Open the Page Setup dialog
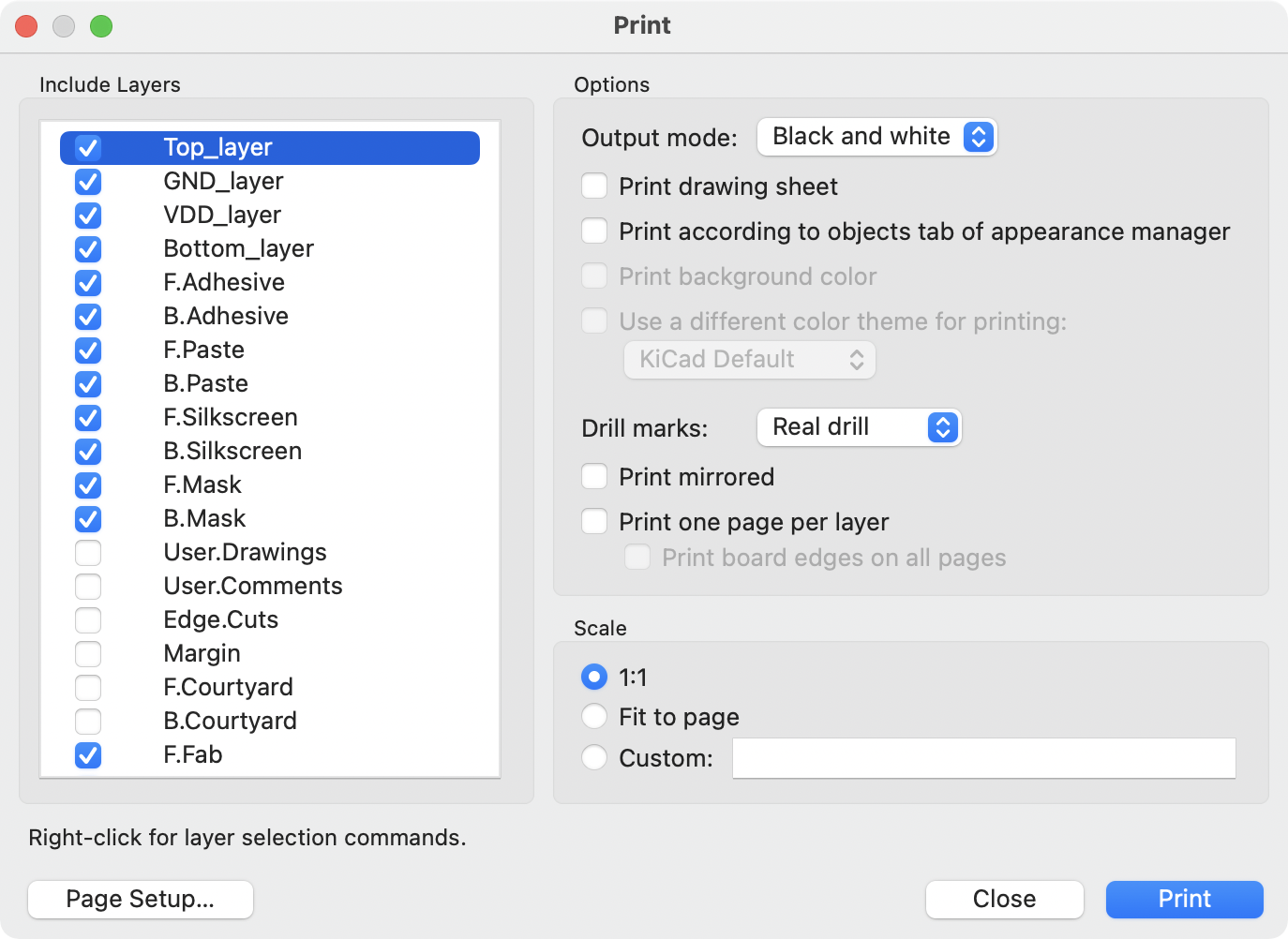1288x939 pixels. (140, 899)
